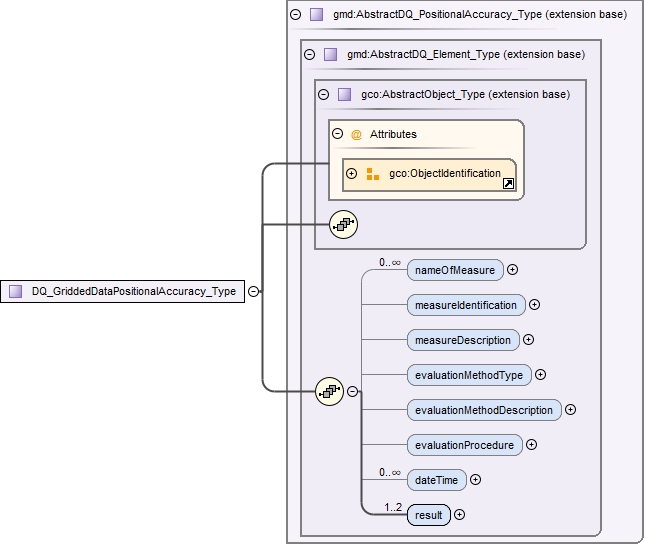Select the evaluationMethodDescription element
Viewport: 645px width, 545px height.
pos(484,409)
